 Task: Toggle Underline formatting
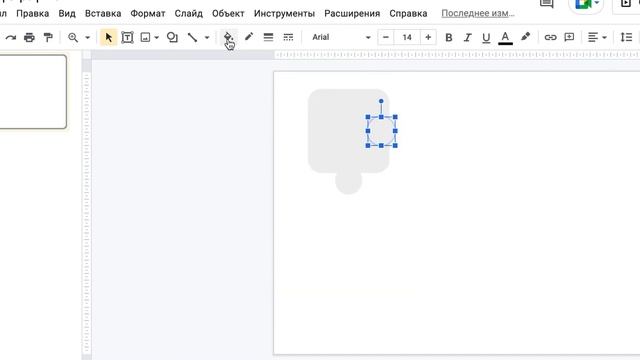[486, 38]
